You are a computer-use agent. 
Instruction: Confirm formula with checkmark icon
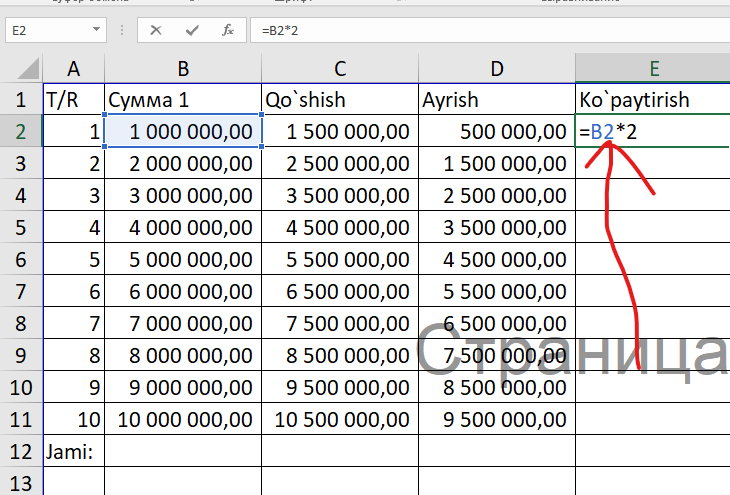[x=192, y=31]
